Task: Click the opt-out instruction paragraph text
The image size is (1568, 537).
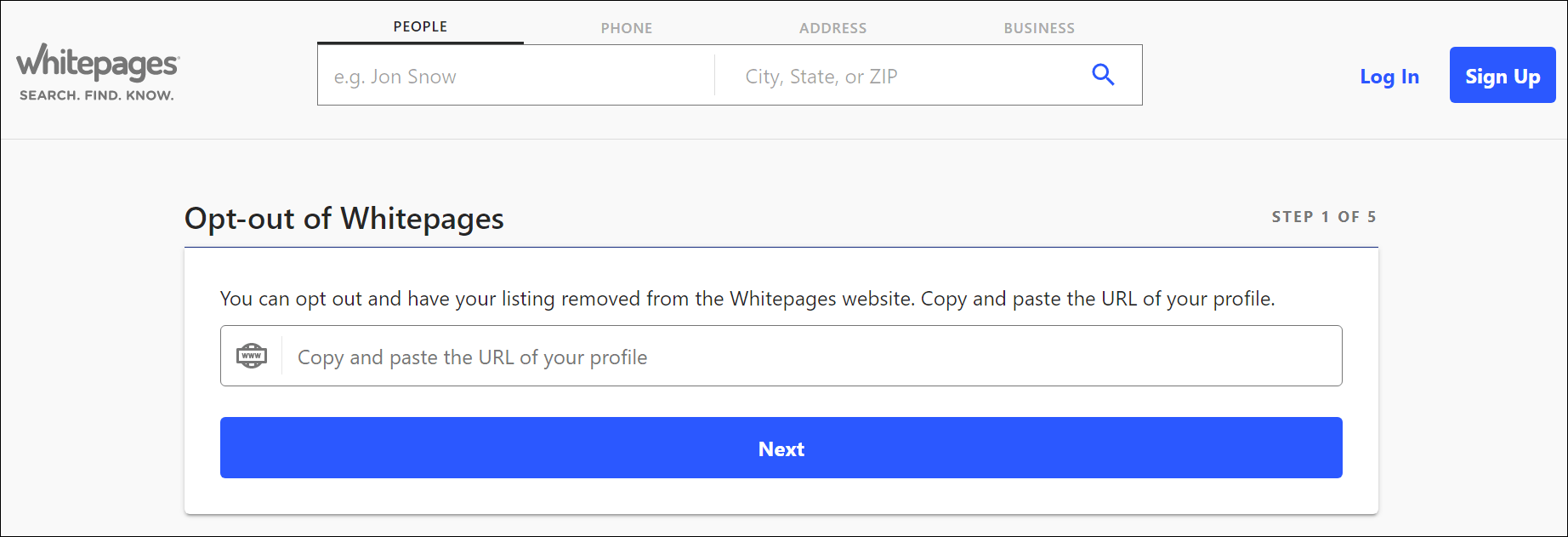Action: pyautogui.click(x=747, y=299)
